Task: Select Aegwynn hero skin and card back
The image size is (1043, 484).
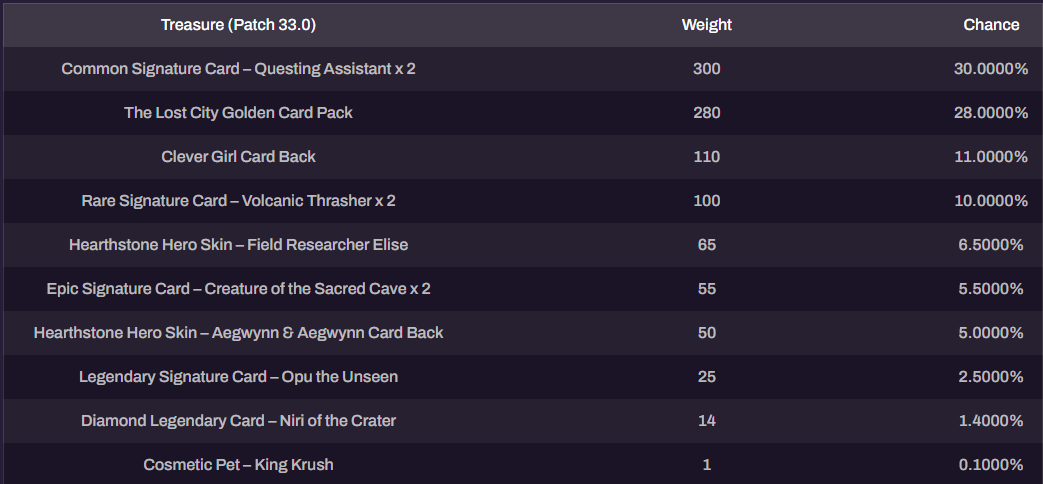Action: (x=238, y=332)
